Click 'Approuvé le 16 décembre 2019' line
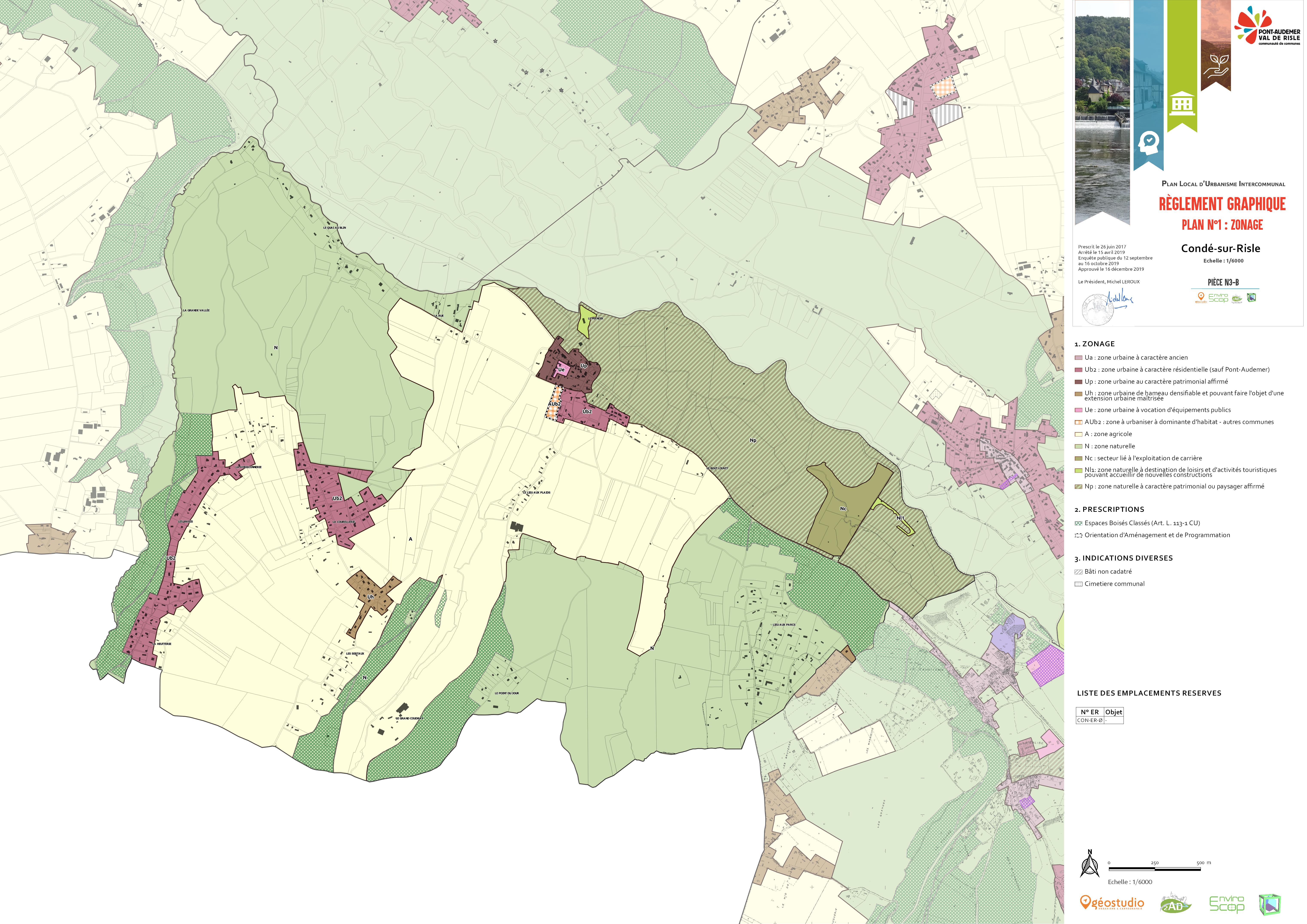The height and width of the screenshot is (924, 1307). [1111, 269]
